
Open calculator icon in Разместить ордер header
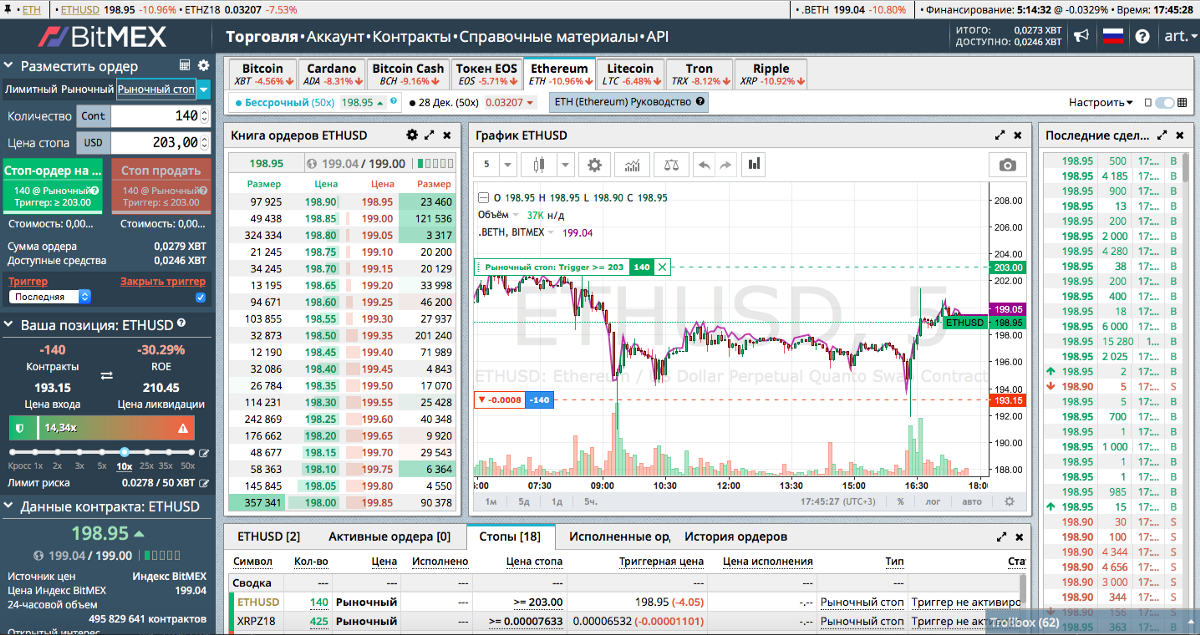tap(185, 65)
